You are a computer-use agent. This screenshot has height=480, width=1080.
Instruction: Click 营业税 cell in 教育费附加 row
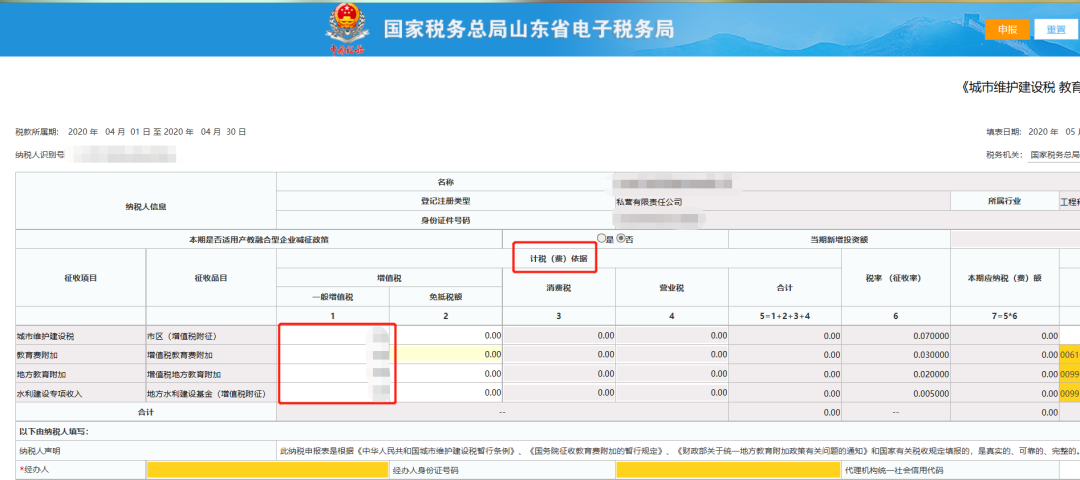pyautogui.click(x=672, y=355)
